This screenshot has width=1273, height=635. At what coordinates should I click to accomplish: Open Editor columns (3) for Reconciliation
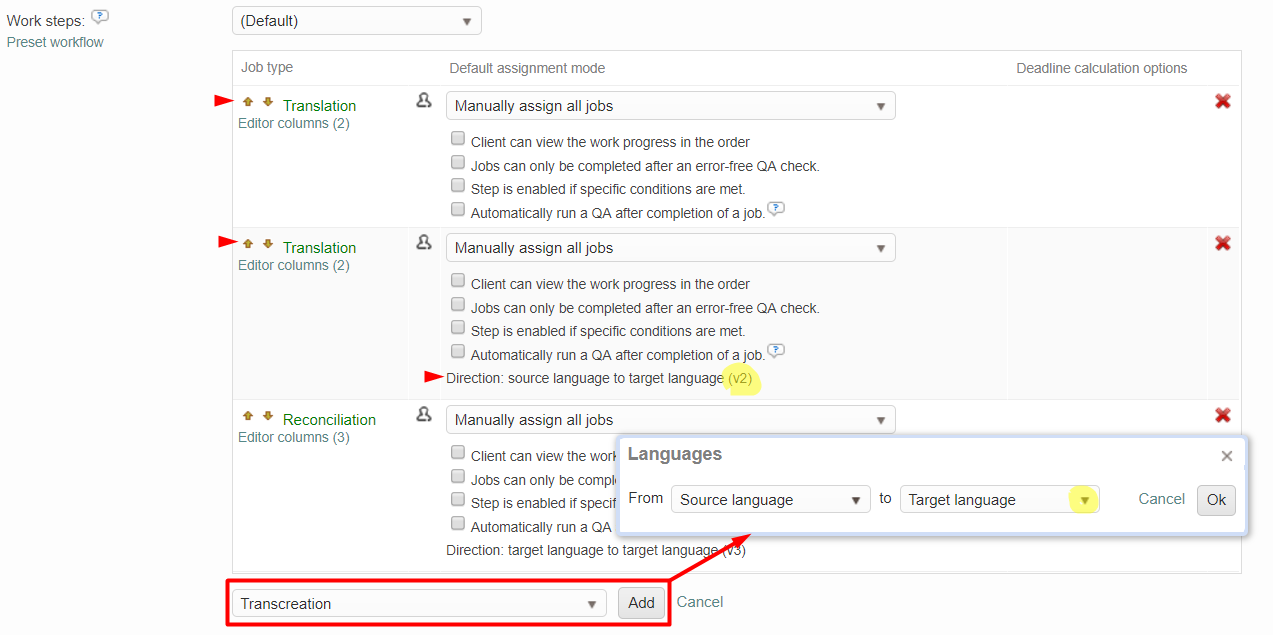[x=294, y=437]
